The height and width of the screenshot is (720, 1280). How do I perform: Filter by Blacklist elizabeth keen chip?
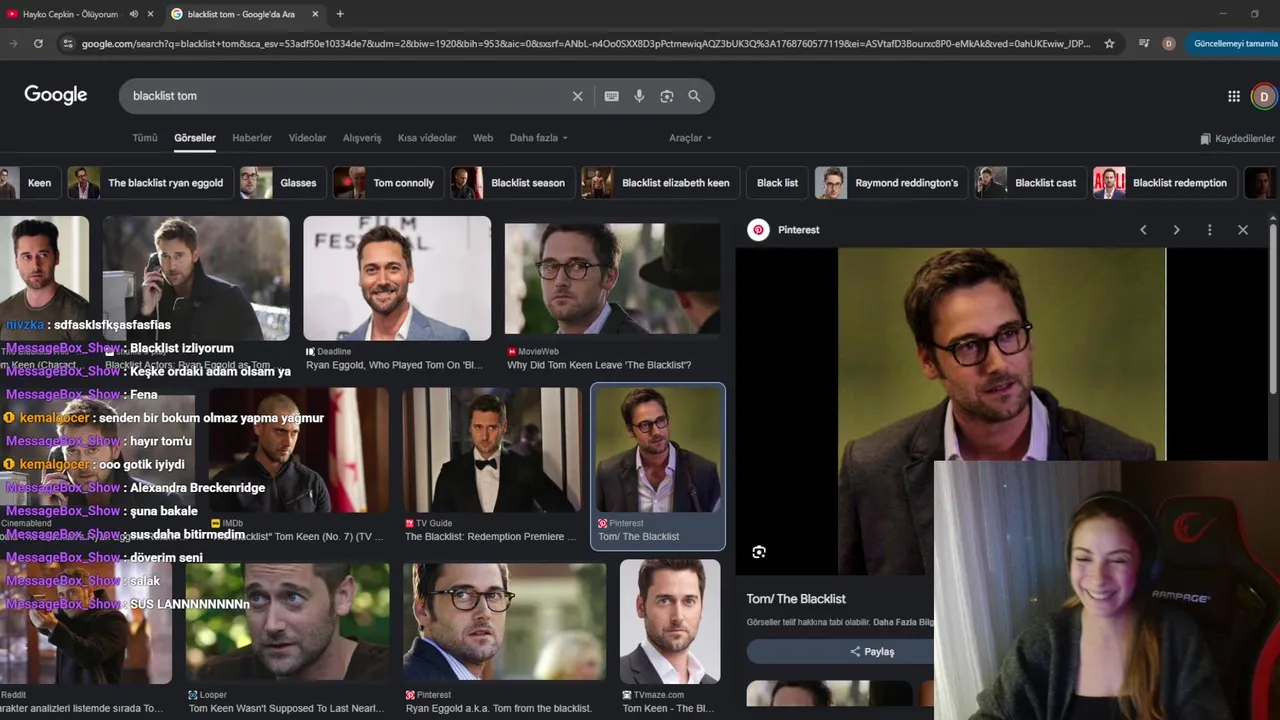tap(659, 183)
